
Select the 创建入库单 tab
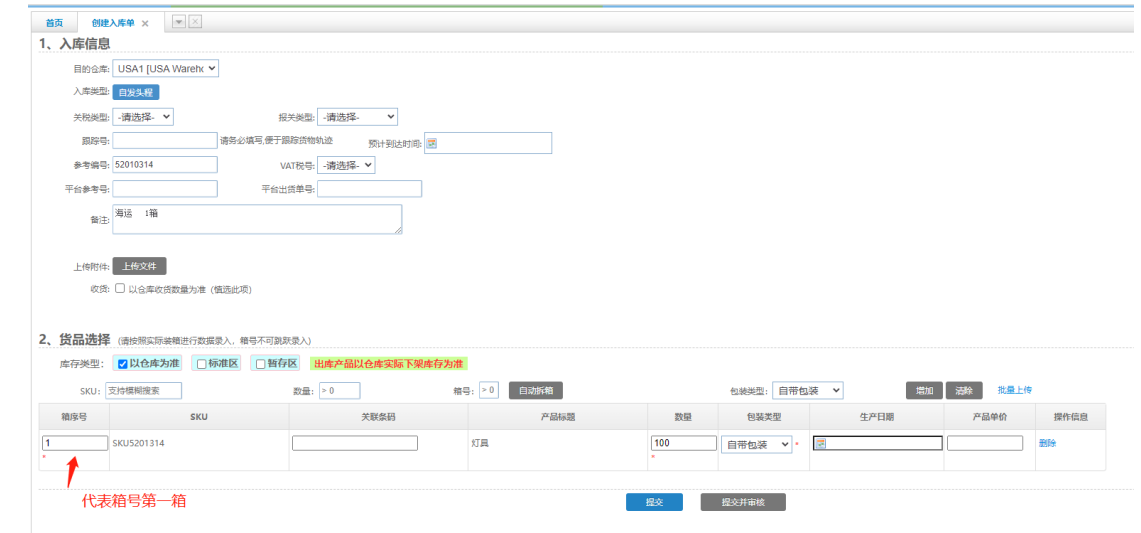tap(112, 23)
